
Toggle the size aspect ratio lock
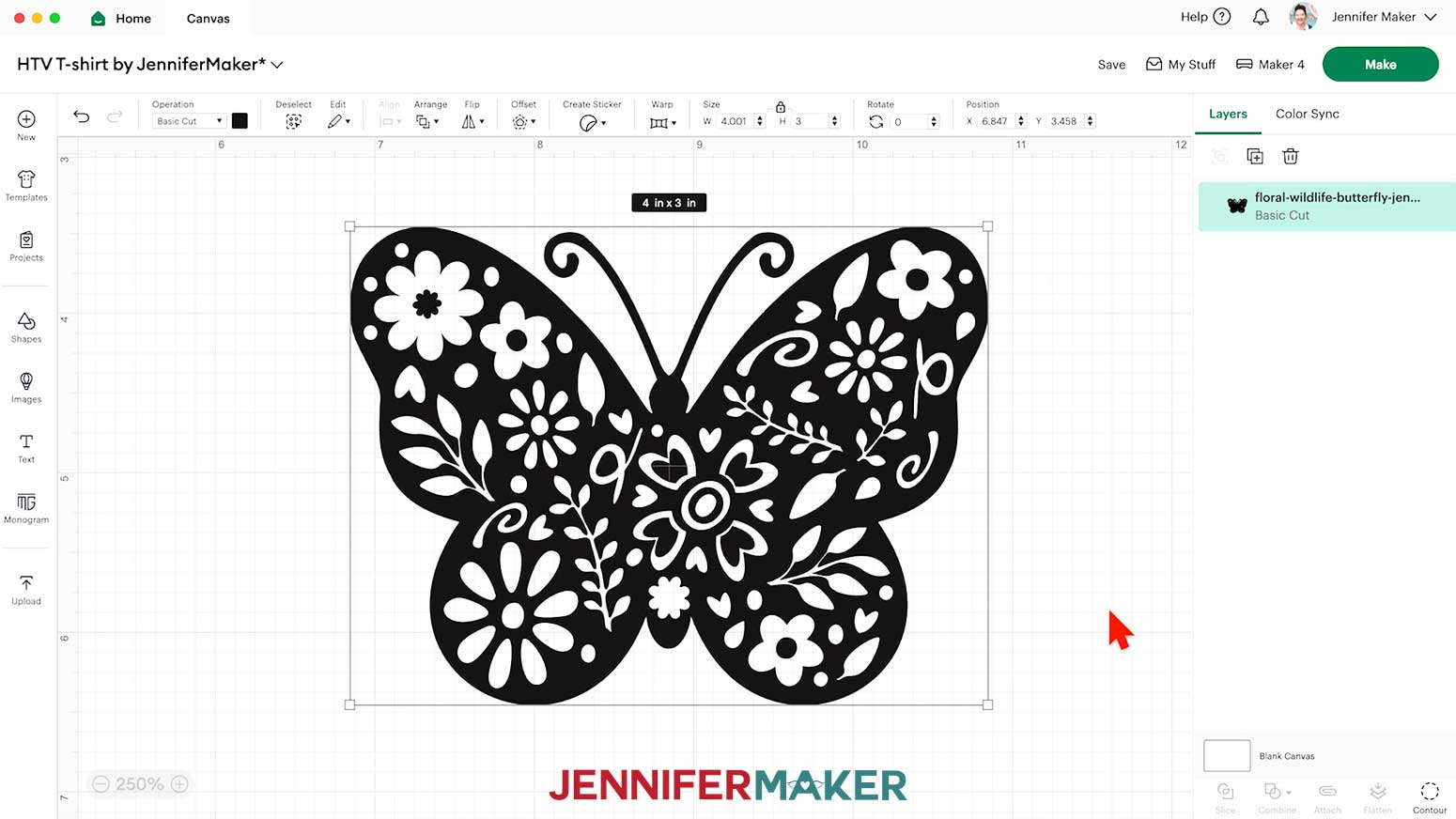(780, 107)
